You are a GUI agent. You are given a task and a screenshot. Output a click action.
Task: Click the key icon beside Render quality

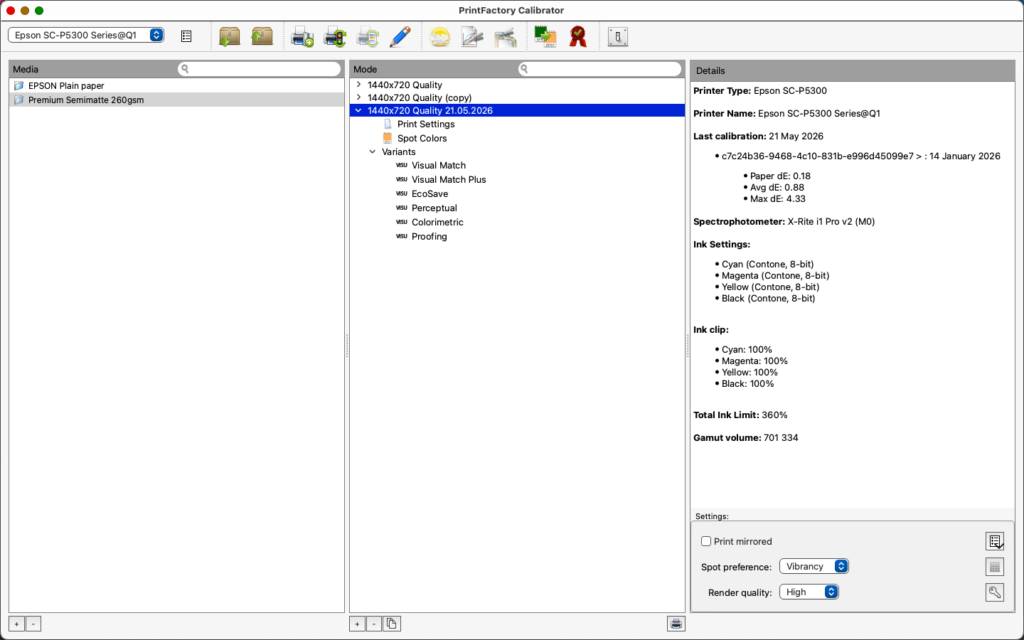click(x=995, y=592)
